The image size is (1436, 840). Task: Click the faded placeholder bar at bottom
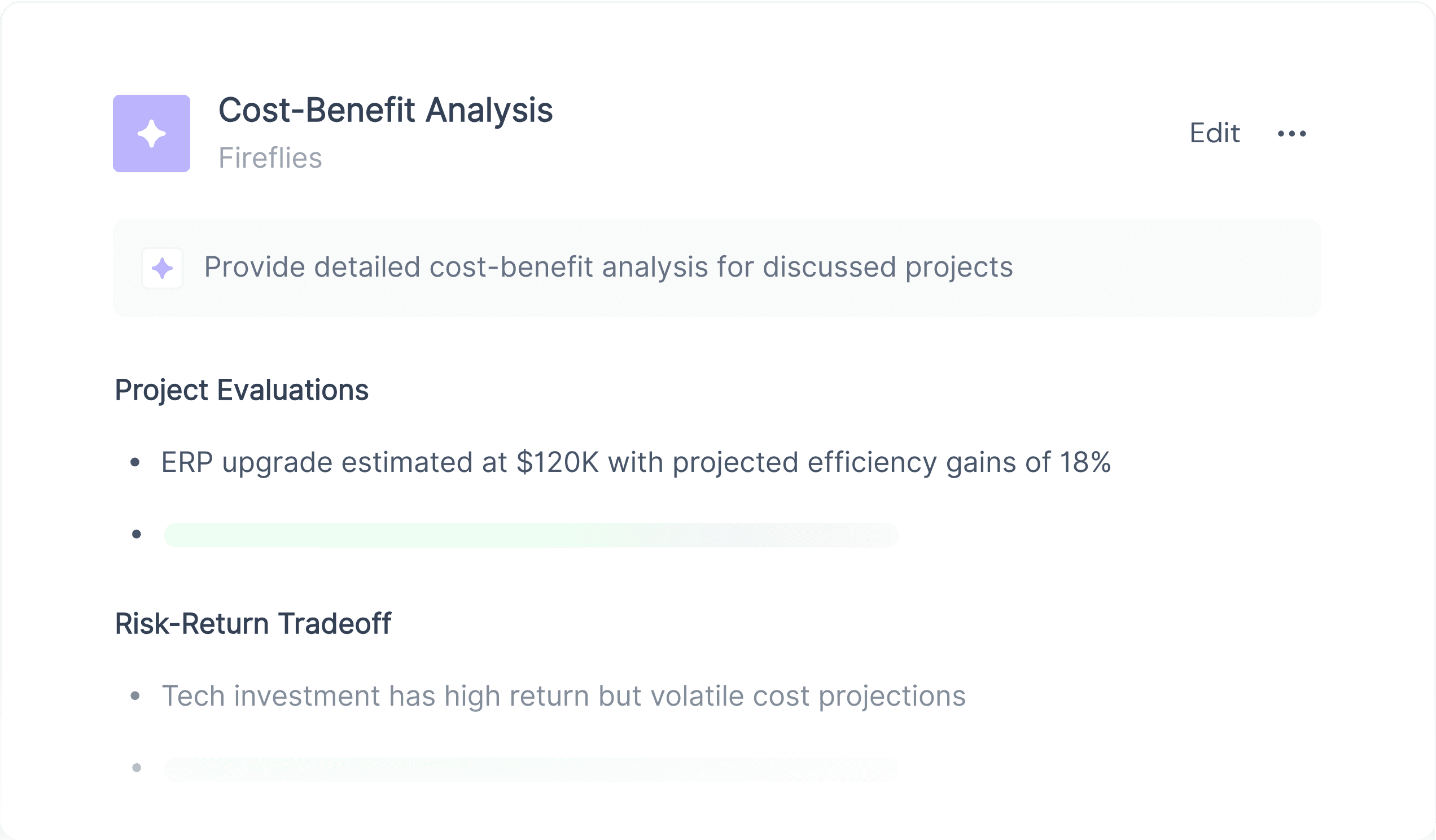coord(531,769)
